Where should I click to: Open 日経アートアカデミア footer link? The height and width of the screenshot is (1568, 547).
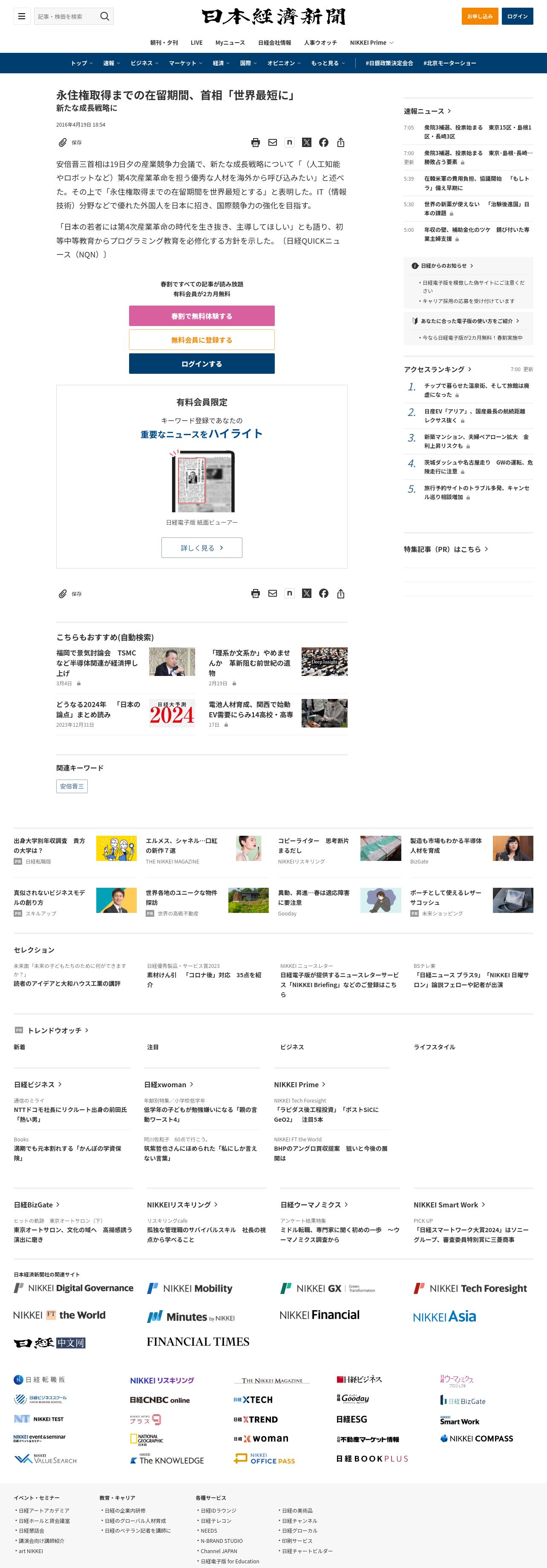[44, 1511]
